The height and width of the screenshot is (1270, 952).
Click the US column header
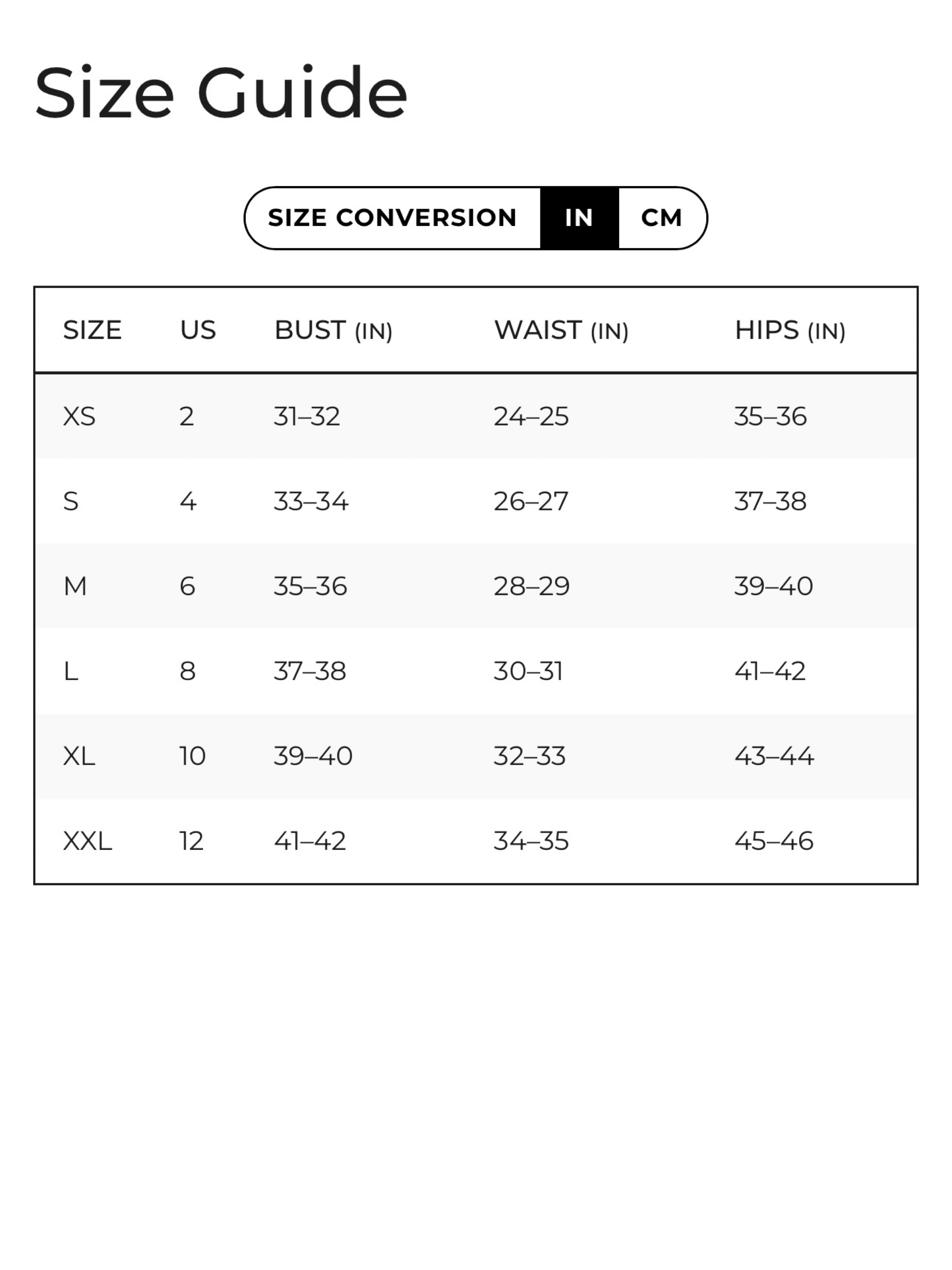pos(198,330)
